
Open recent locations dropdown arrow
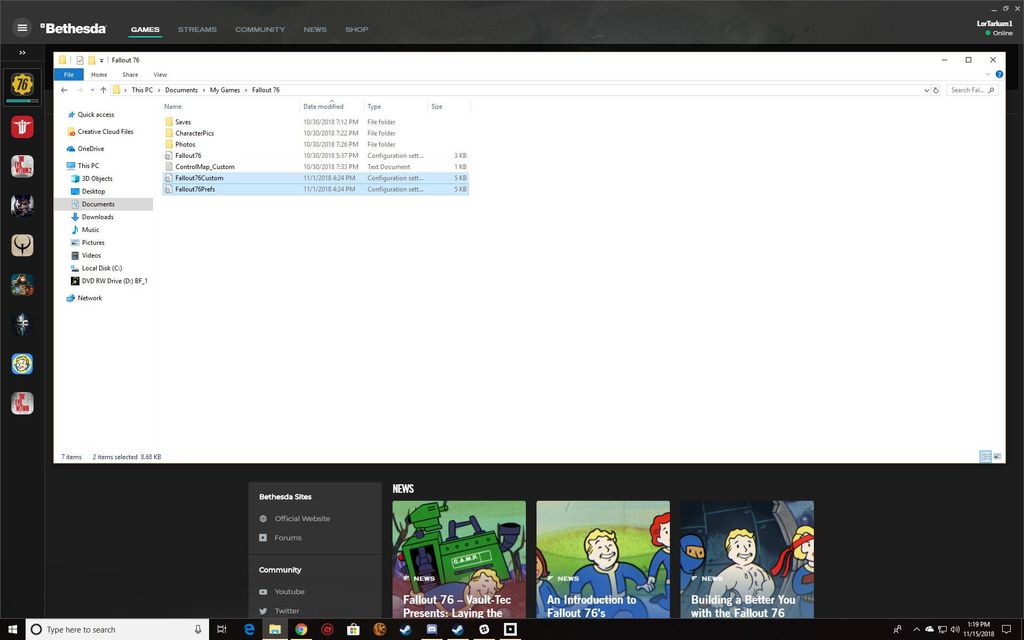(92, 90)
